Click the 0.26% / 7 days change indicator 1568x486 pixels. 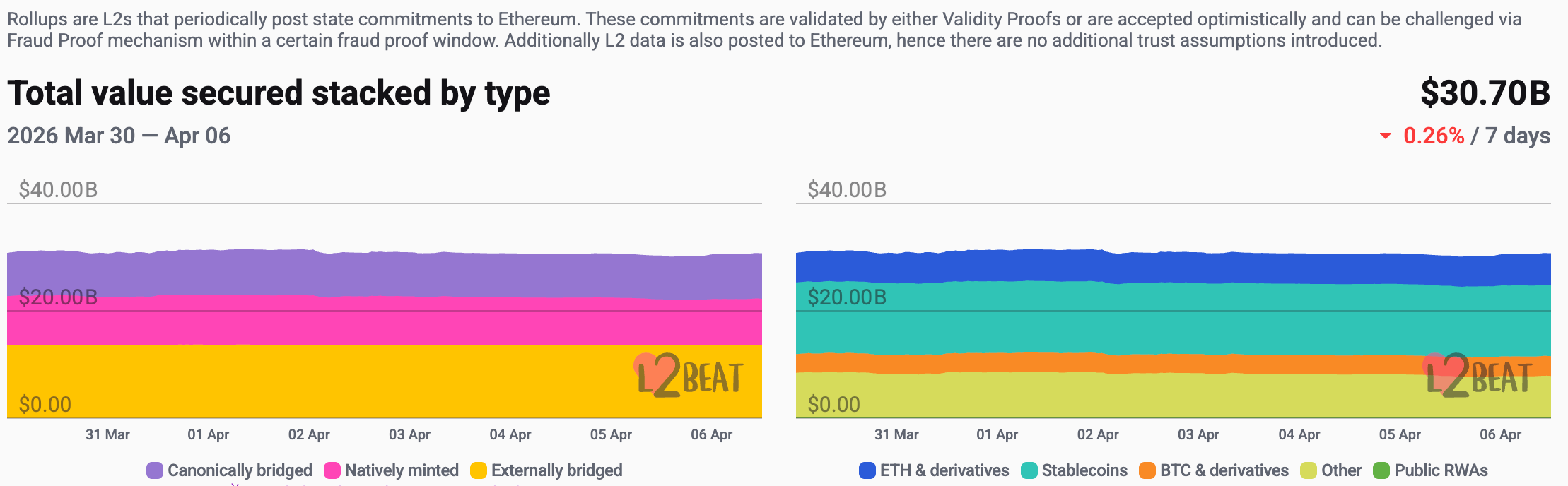pos(1476,136)
